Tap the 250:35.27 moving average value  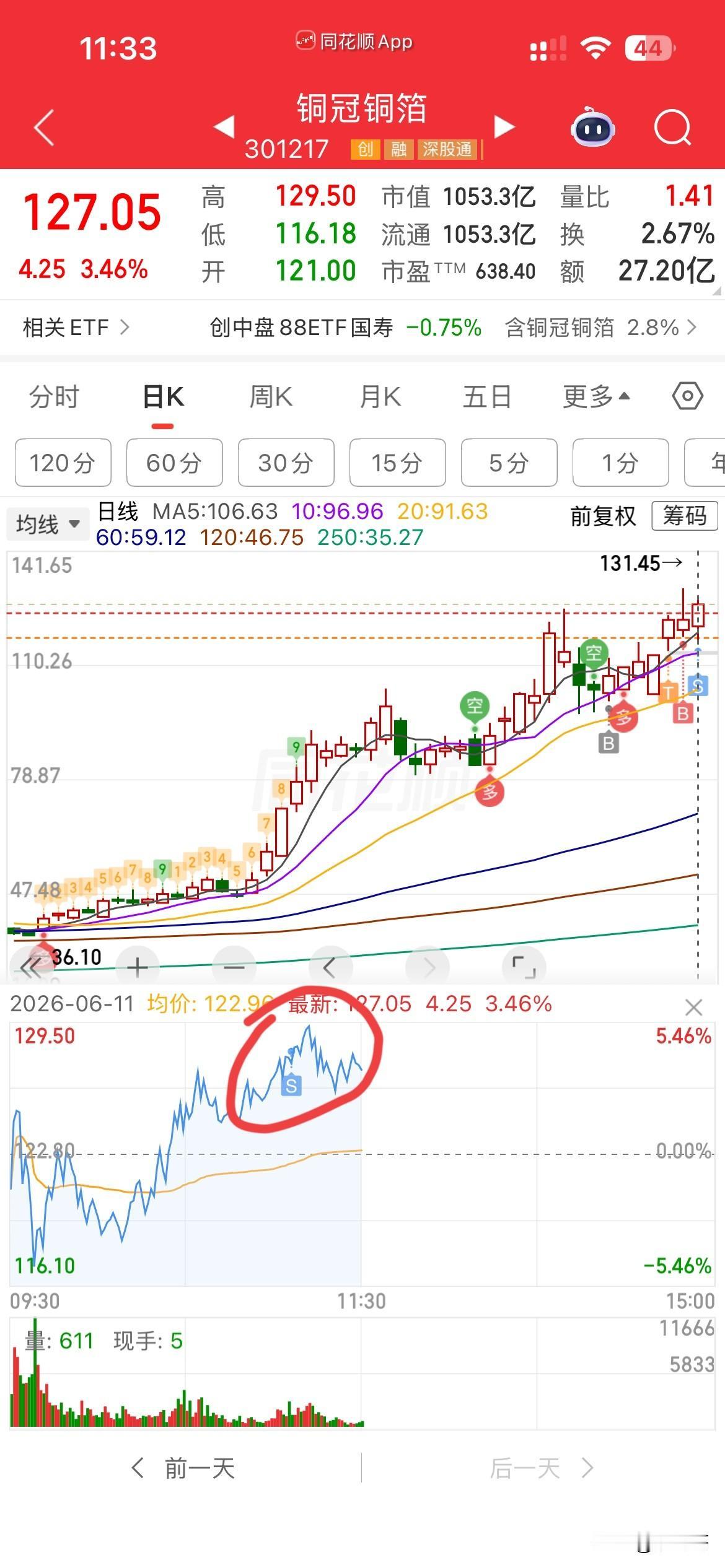click(370, 537)
